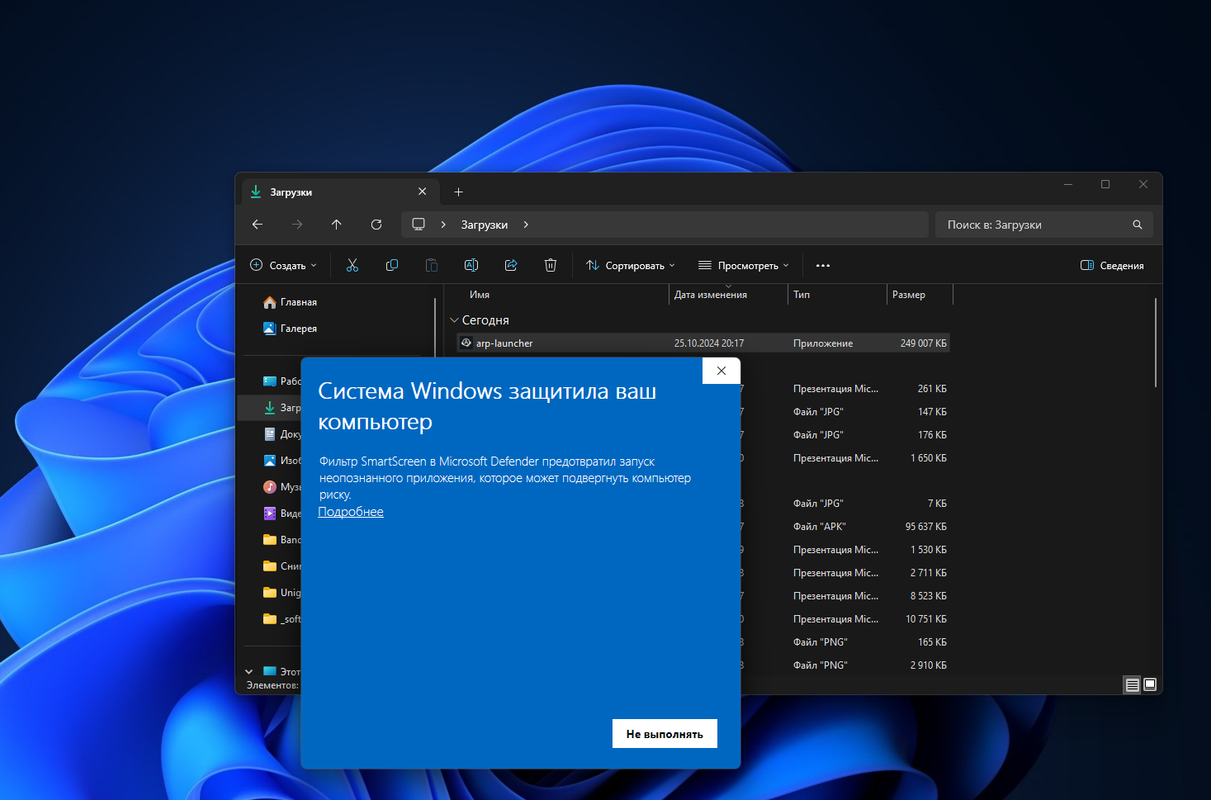Click the Music icon in sidebar
The width and height of the screenshot is (1211, 800).
(x=269, y=487)
